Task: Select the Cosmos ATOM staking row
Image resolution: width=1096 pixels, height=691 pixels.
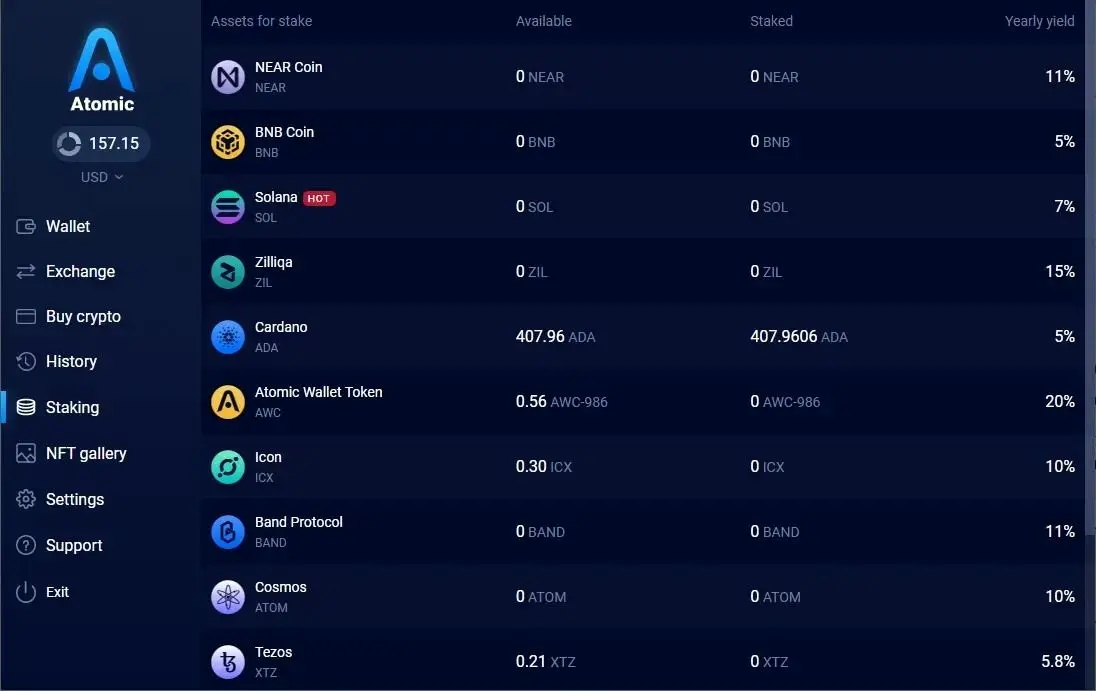Action: tap(640, 597)
